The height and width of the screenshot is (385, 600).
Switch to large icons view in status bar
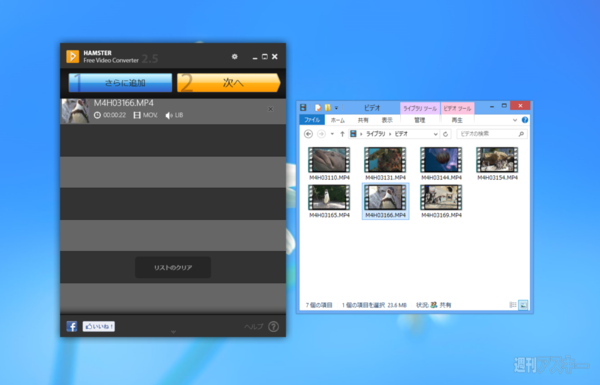pyautogui.click(x=523, y=305)
